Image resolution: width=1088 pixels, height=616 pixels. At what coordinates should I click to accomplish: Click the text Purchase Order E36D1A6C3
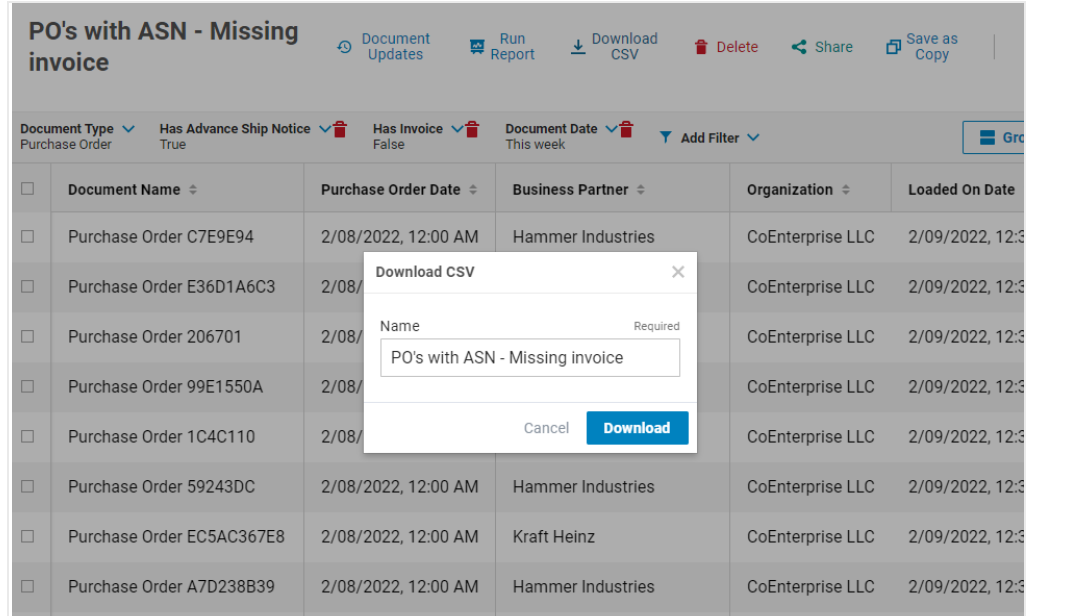171,286
